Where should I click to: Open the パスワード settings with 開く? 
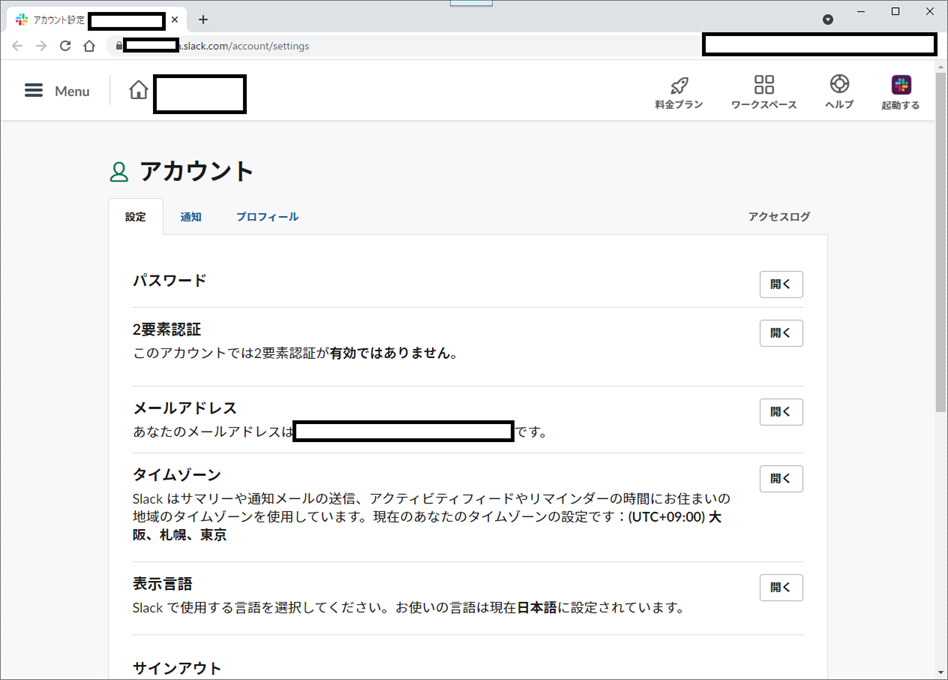click(781, 284)
